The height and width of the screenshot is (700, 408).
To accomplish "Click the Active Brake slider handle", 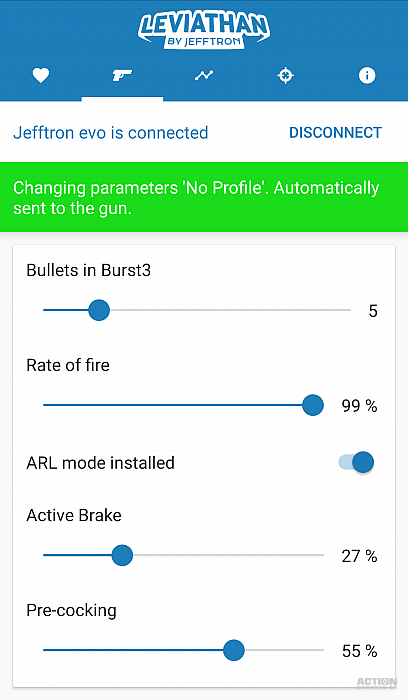I will tap(122, 555).
